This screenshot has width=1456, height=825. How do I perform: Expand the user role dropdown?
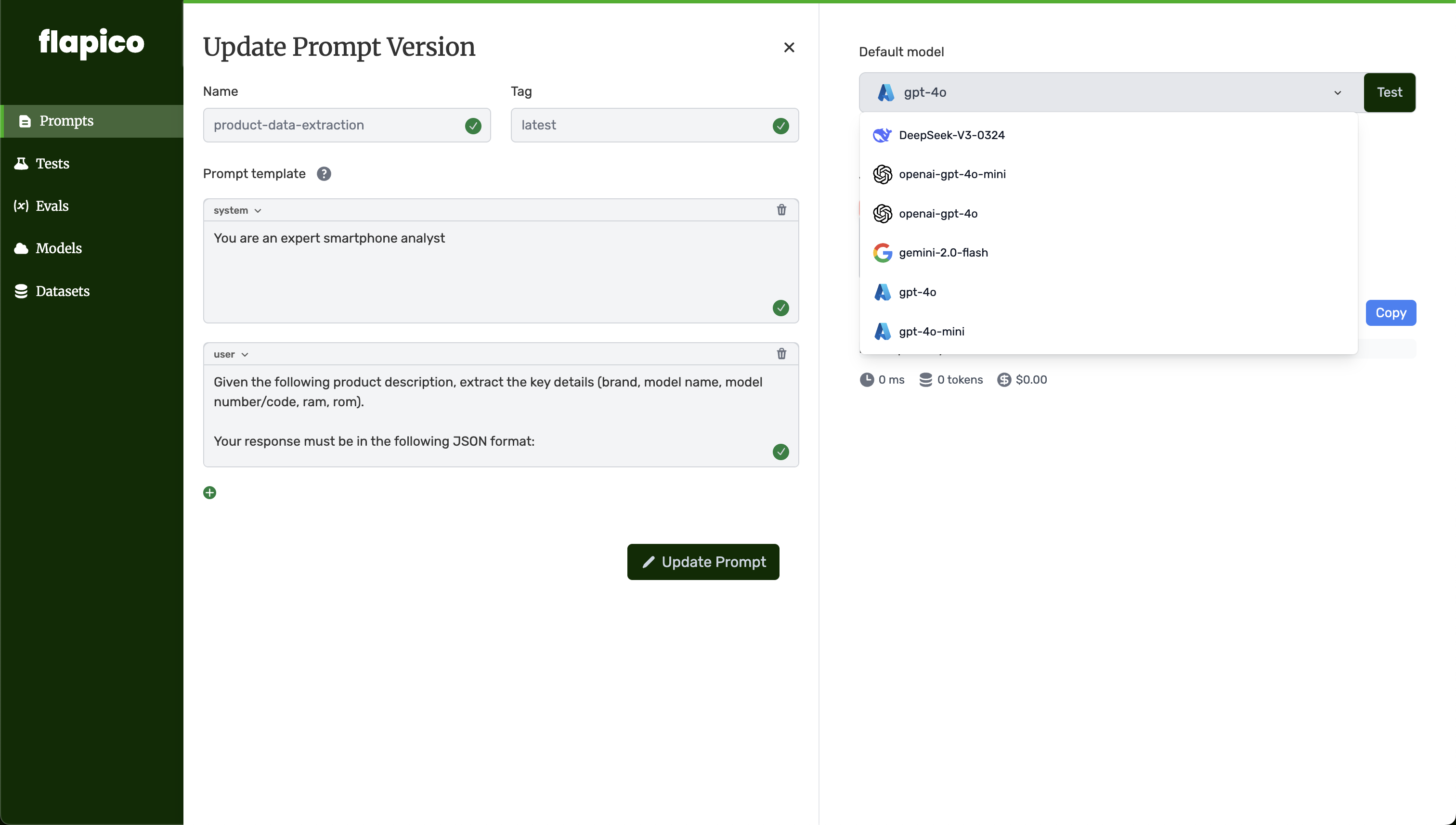tap(231, 354)
